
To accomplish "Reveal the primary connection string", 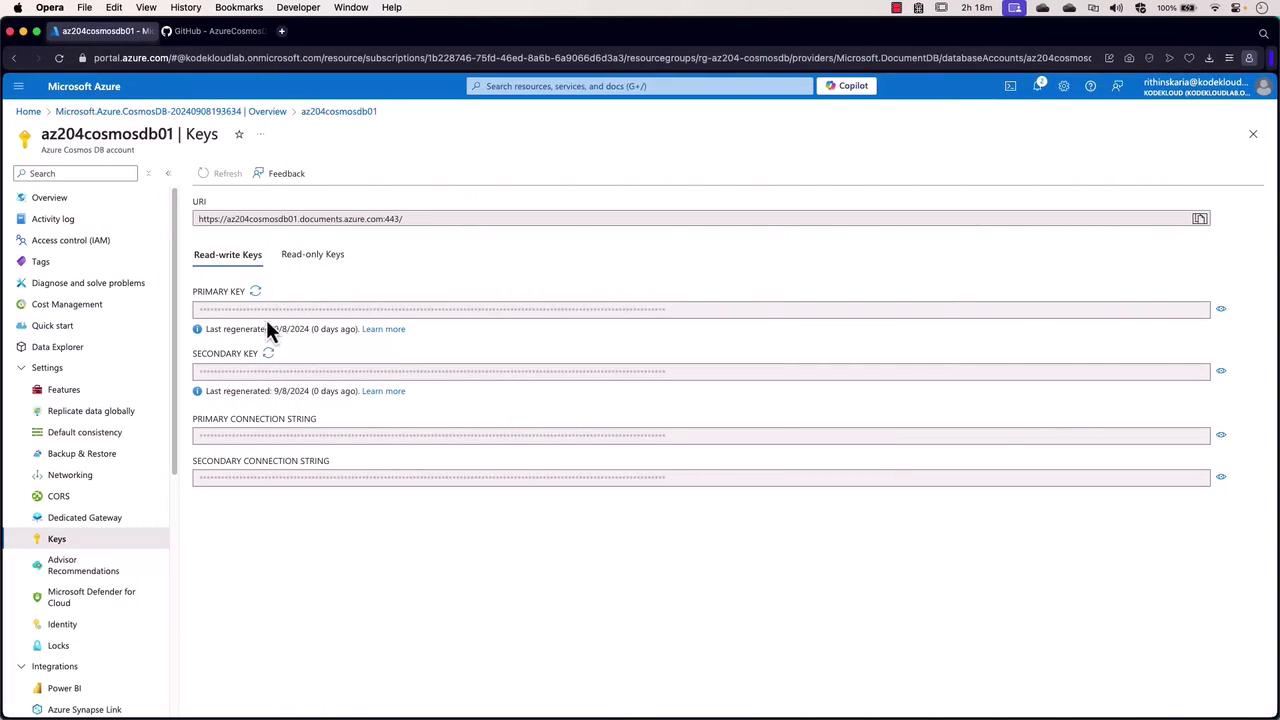I will [x=1221, y=435].
